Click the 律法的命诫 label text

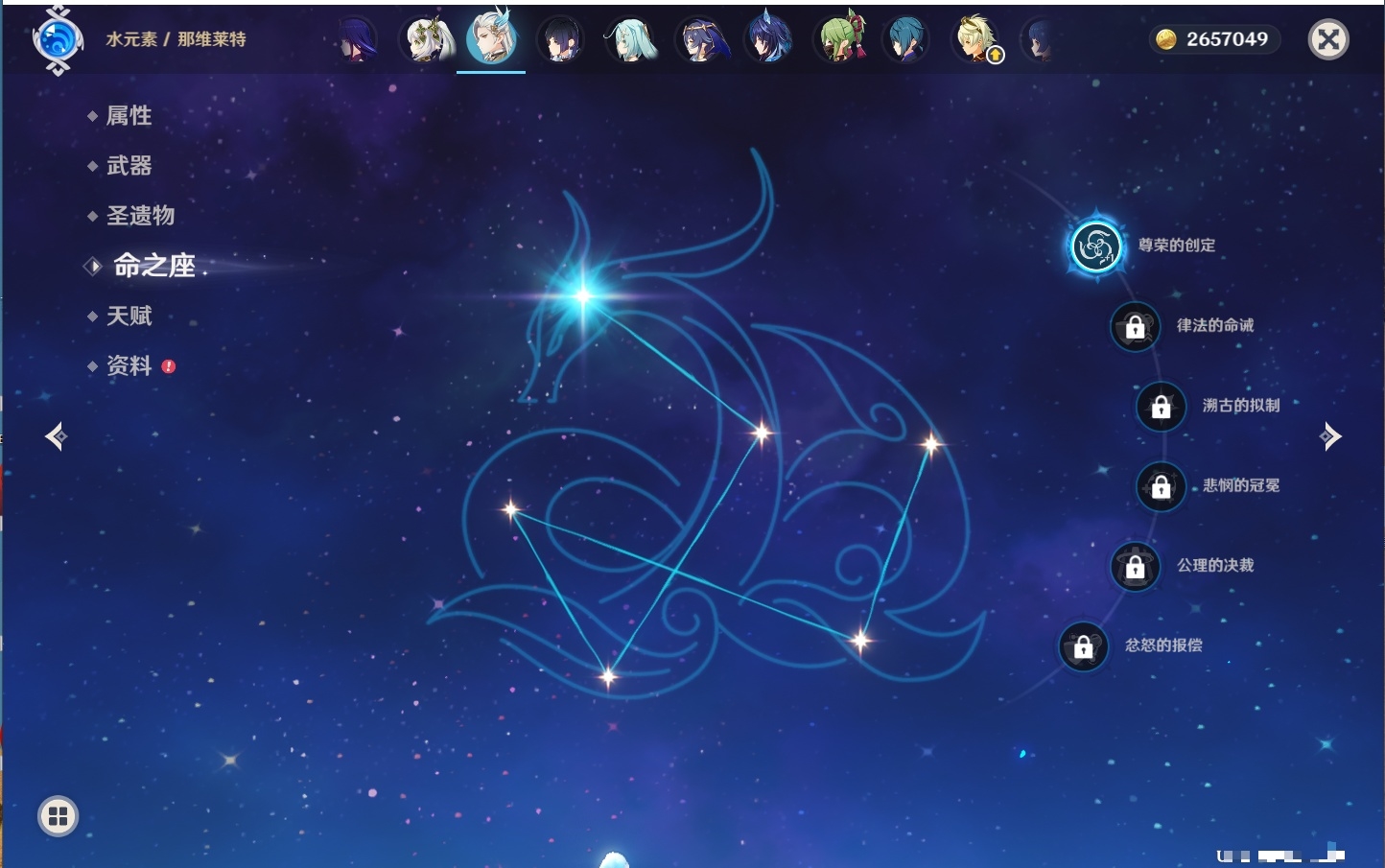tap(1215, 325)
